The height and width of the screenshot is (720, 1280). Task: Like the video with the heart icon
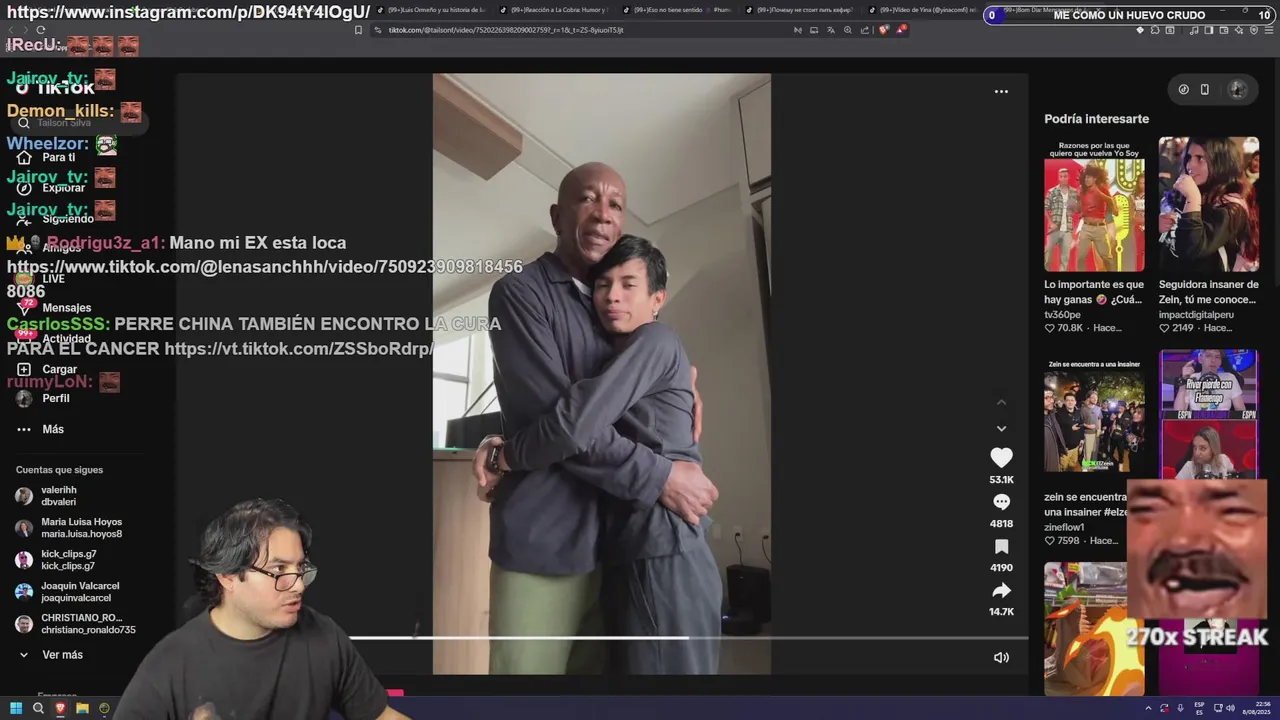pos(1001,457)
